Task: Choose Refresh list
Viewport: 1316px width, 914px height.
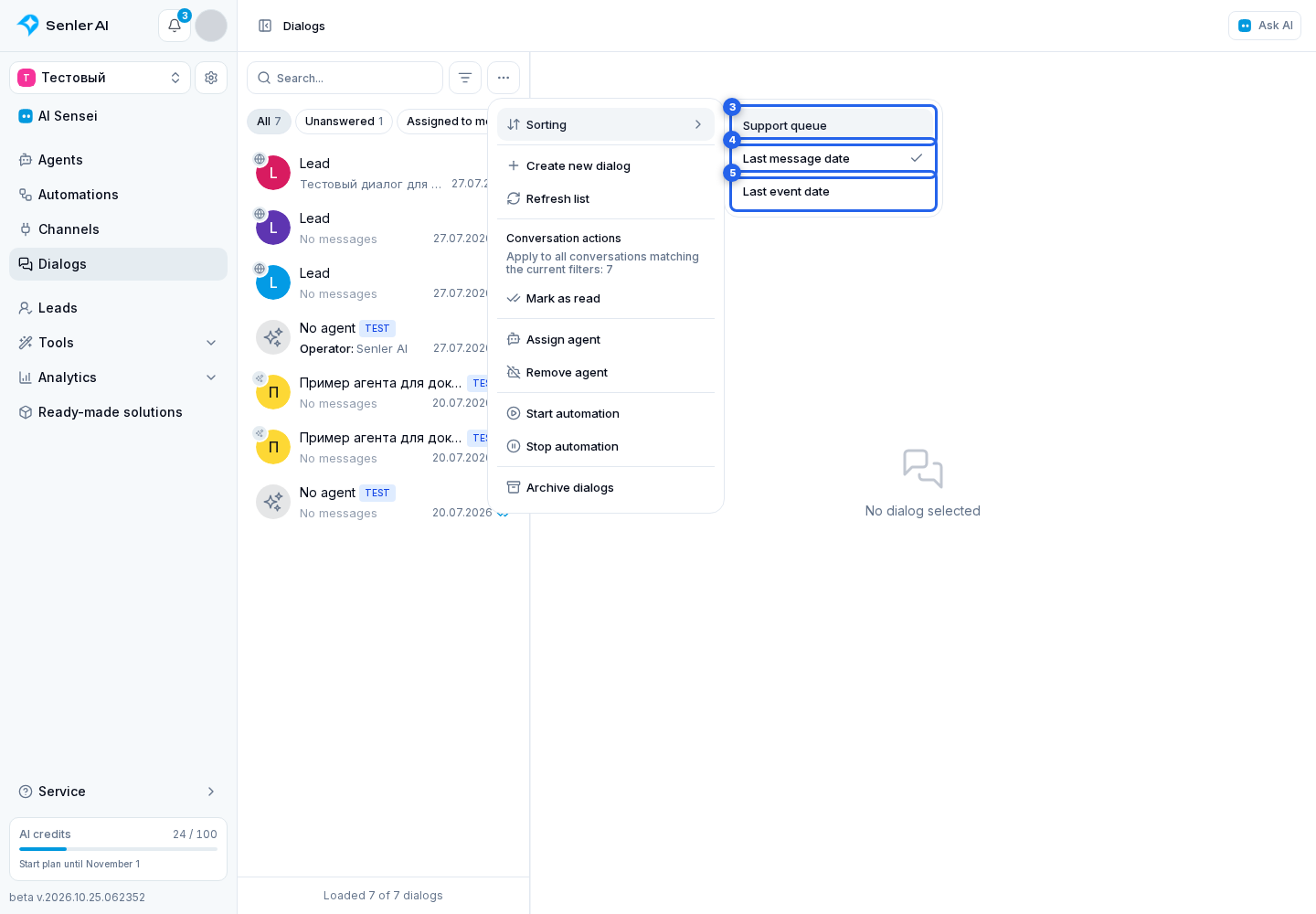Action: pyautogui.click(x=605, y=198)
